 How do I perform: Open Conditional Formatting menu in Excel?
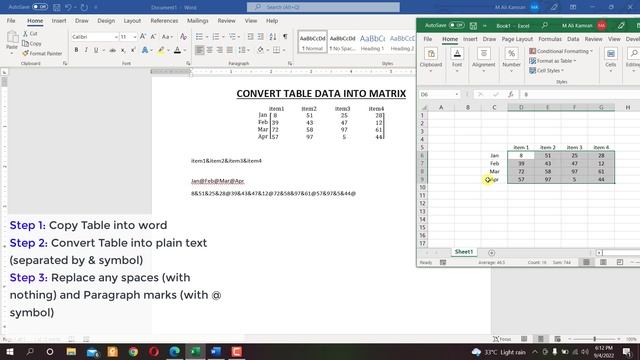pyautogui.click(x=560, y=51)
